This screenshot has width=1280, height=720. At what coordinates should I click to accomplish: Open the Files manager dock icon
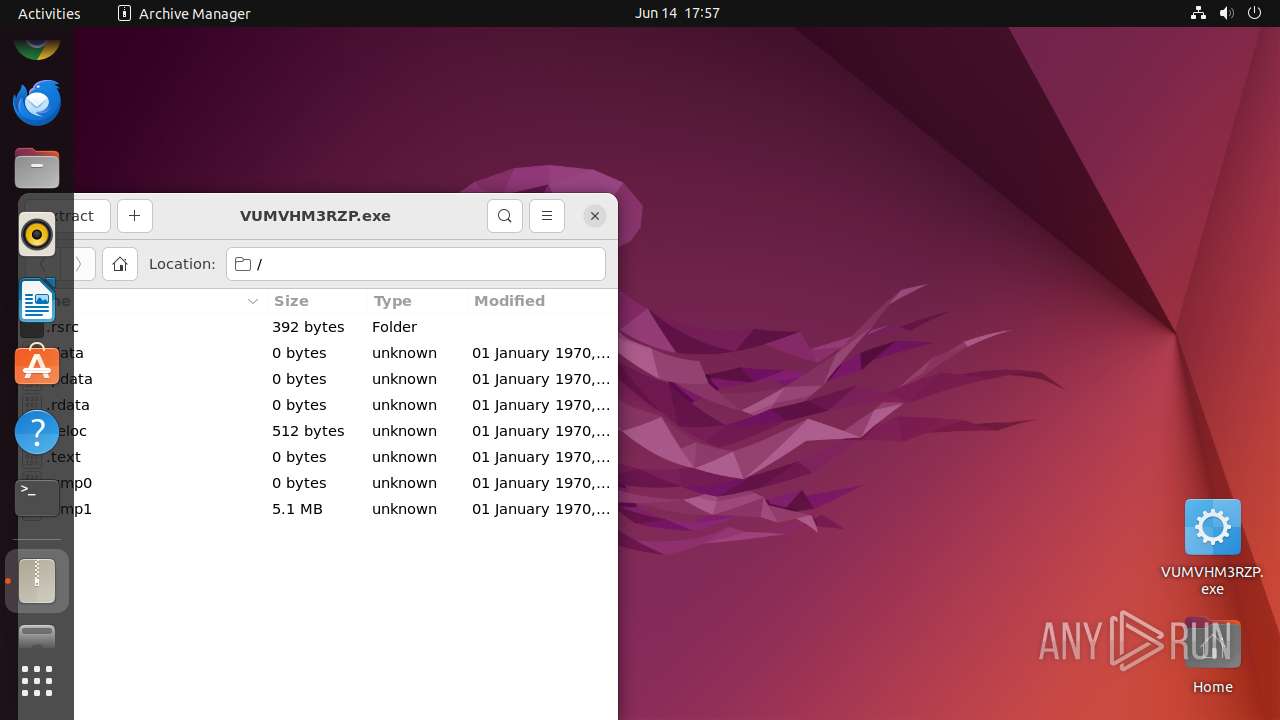coord(37,168)
